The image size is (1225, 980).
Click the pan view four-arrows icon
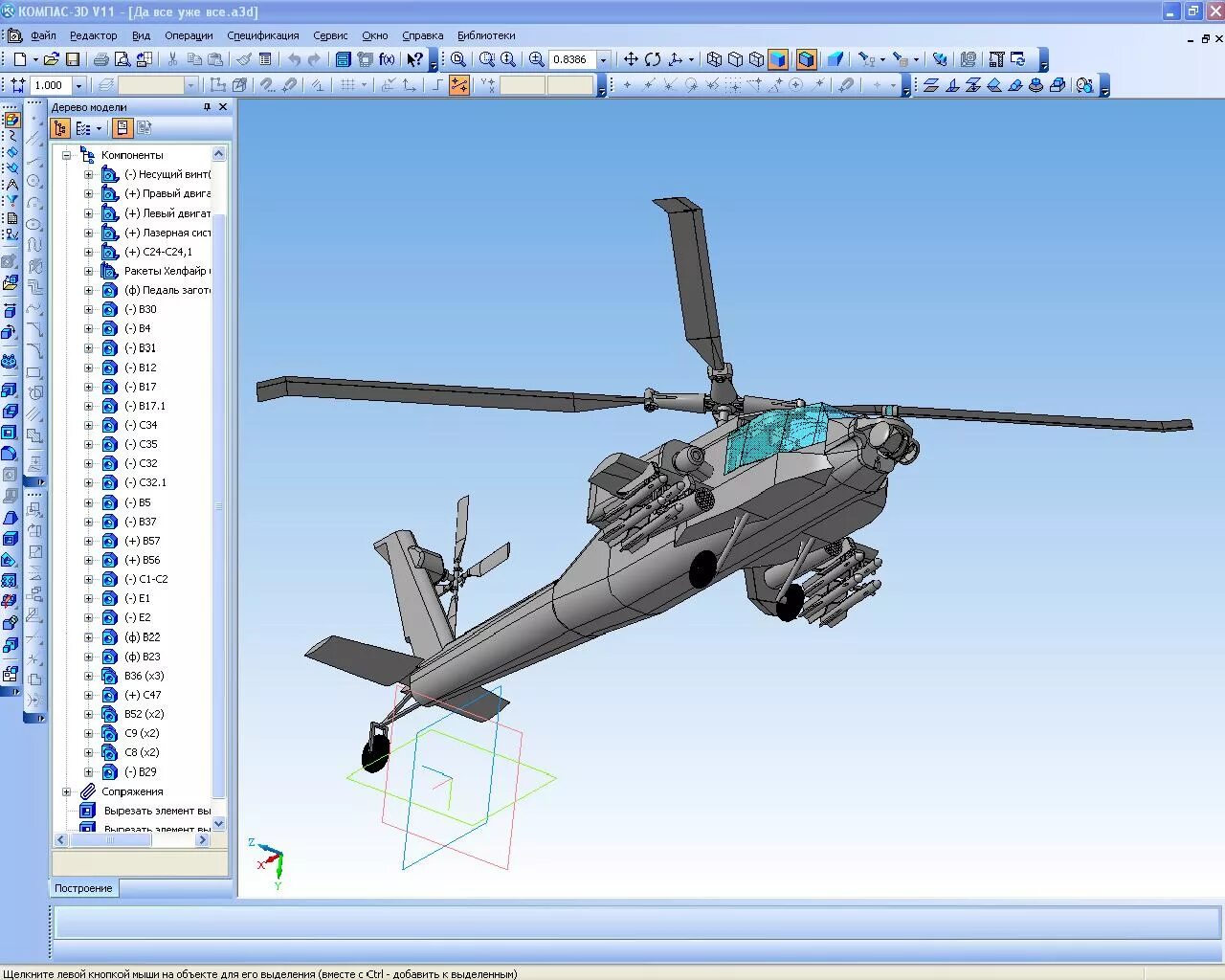coord(631,59)
